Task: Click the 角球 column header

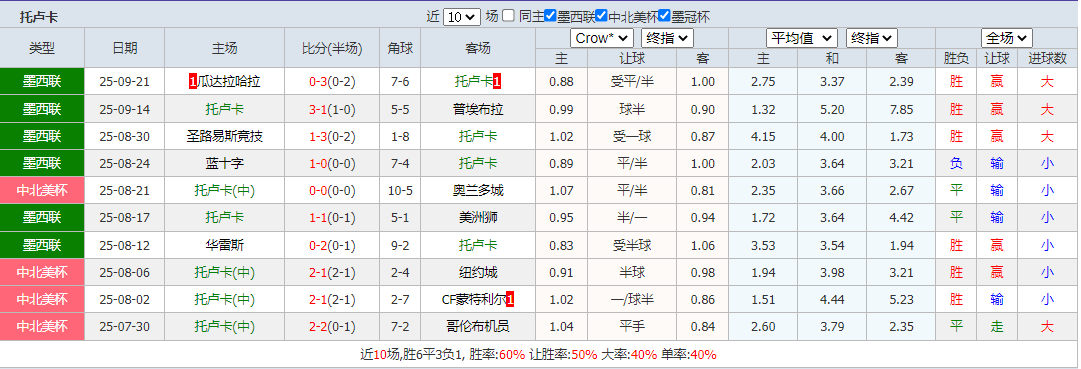Action: coord(401,48)
